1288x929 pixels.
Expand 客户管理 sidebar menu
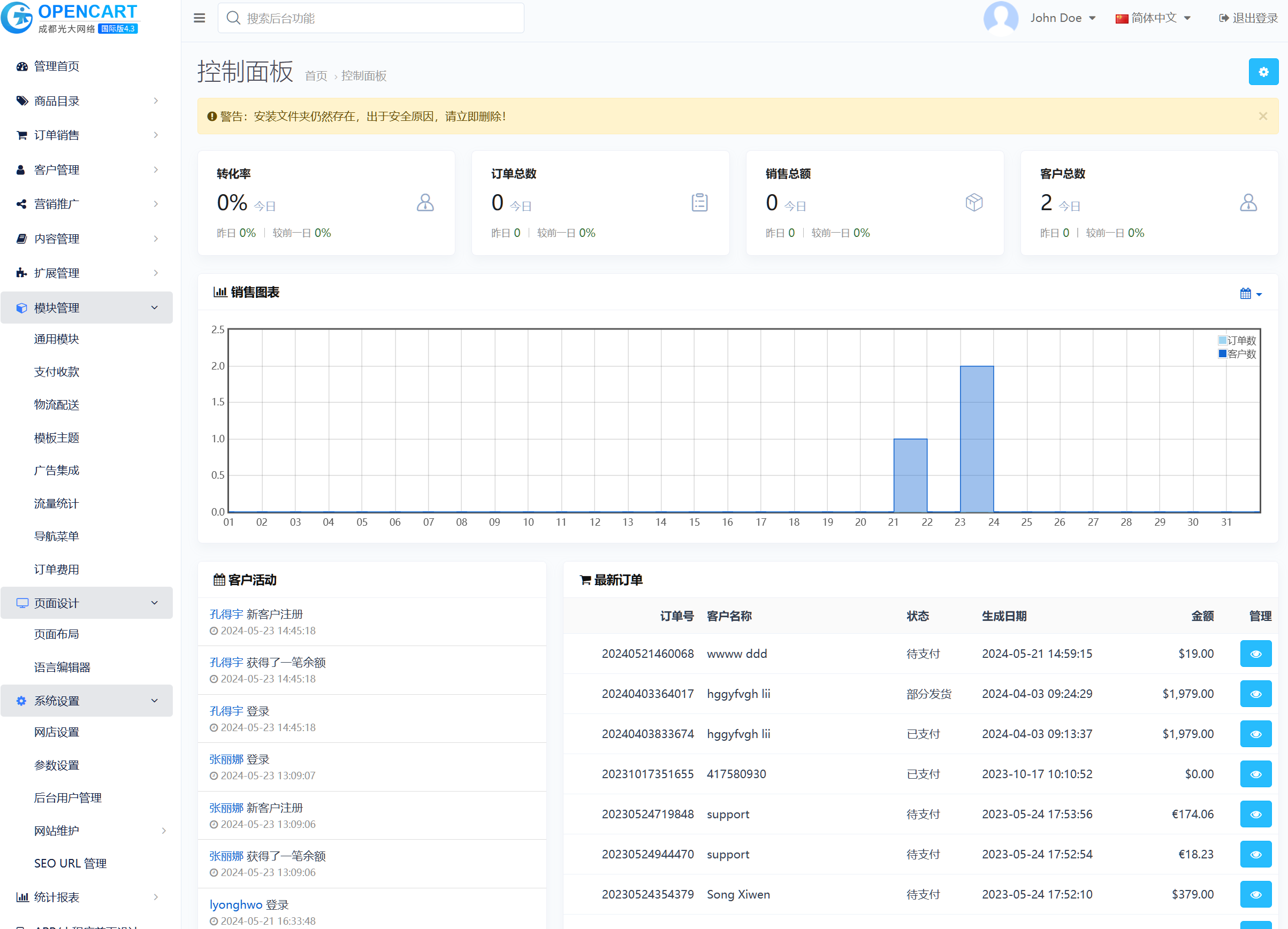point(86,170)
